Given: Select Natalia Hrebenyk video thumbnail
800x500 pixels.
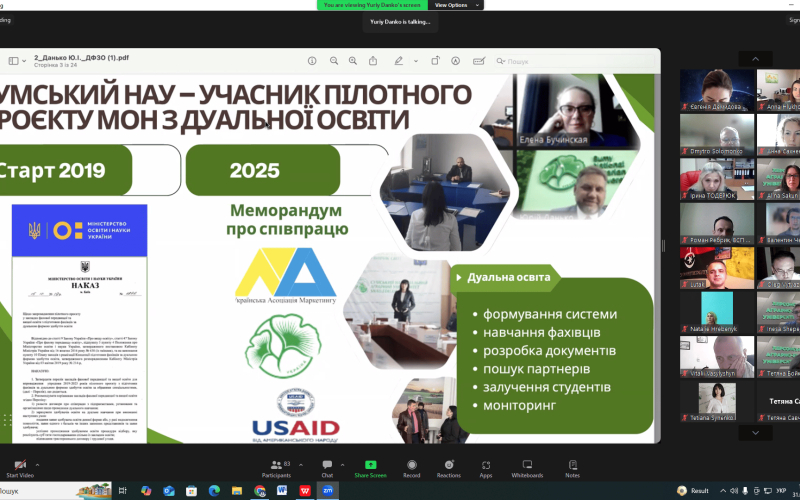Looking at the screenshot, I should (x=717, y=312).
